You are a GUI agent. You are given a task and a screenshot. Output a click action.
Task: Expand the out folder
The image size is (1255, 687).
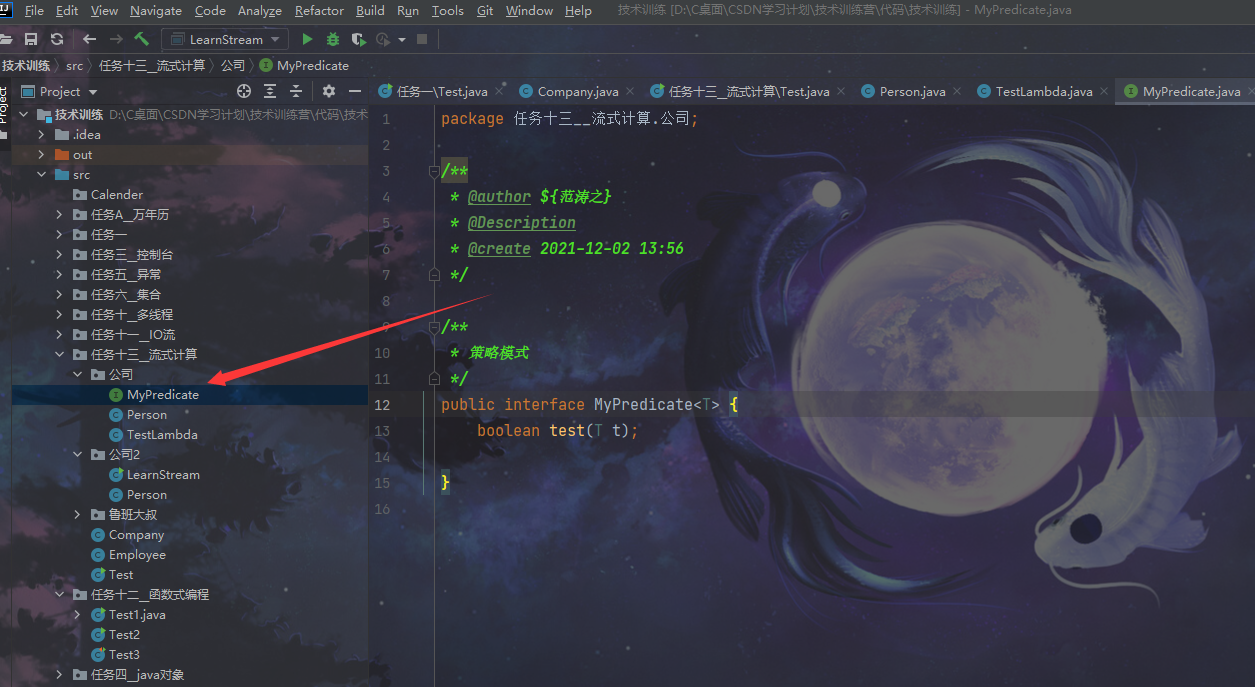41,155
